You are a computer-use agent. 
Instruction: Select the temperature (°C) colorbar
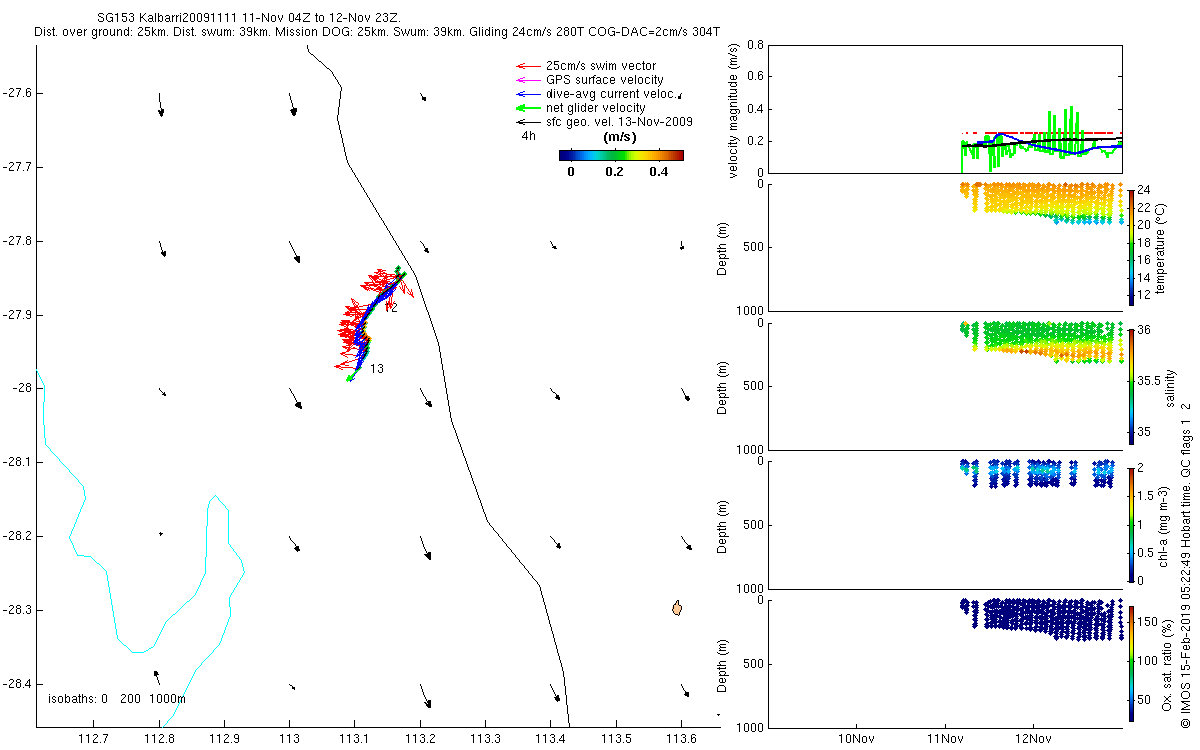[1131, 247]
